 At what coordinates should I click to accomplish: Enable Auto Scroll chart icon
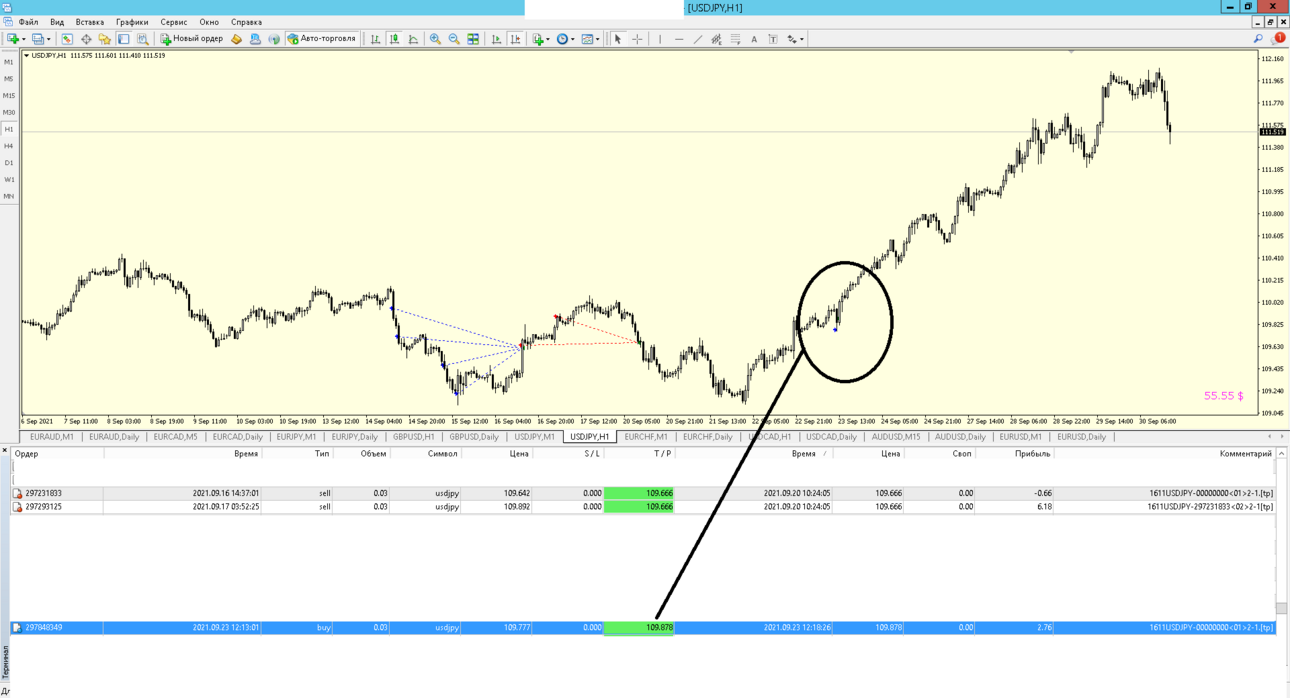point(496,39)
